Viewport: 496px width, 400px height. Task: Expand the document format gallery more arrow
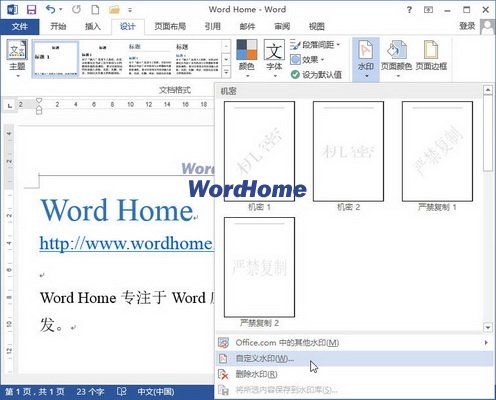point(226,72)
